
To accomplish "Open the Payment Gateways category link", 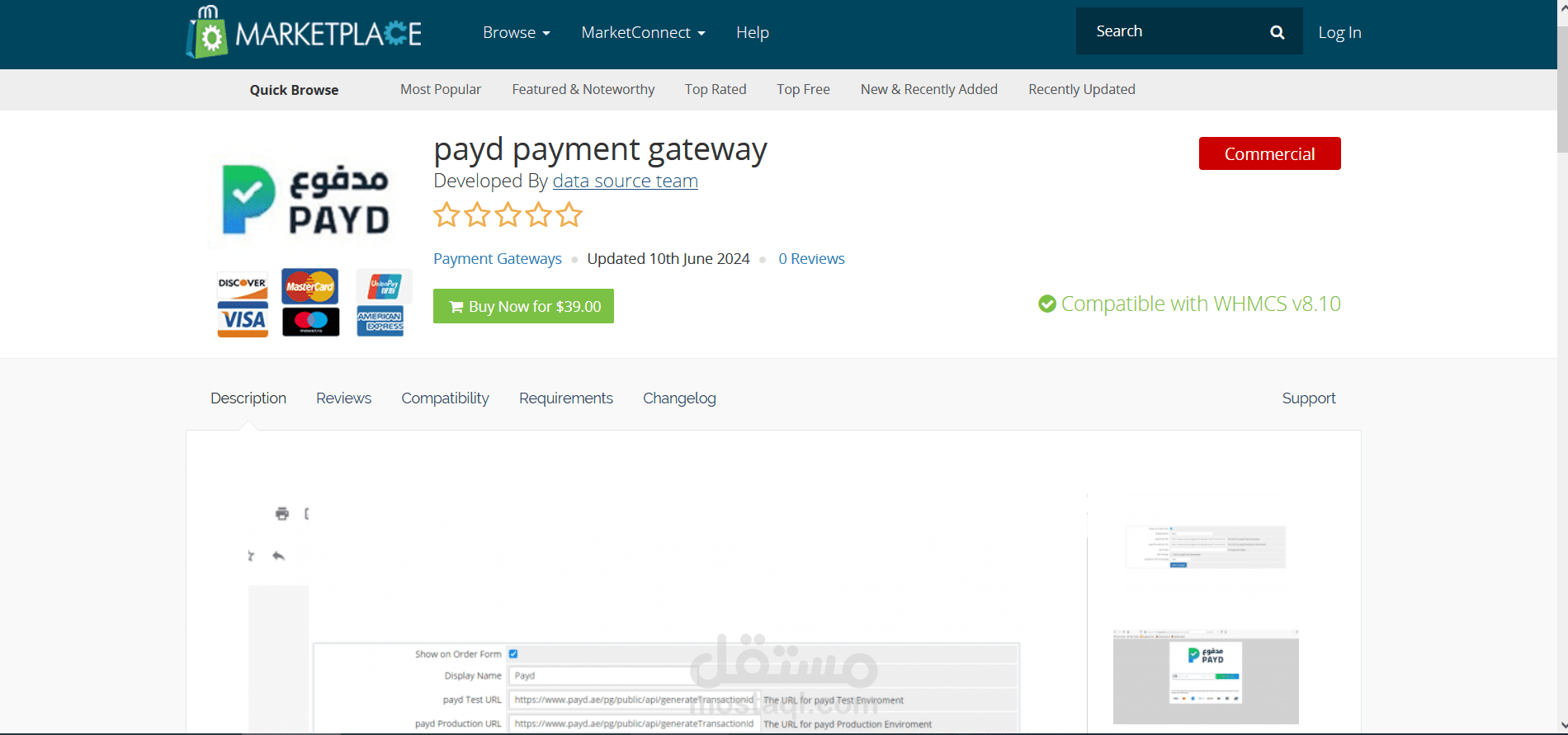I will click(x=498, y=259).
